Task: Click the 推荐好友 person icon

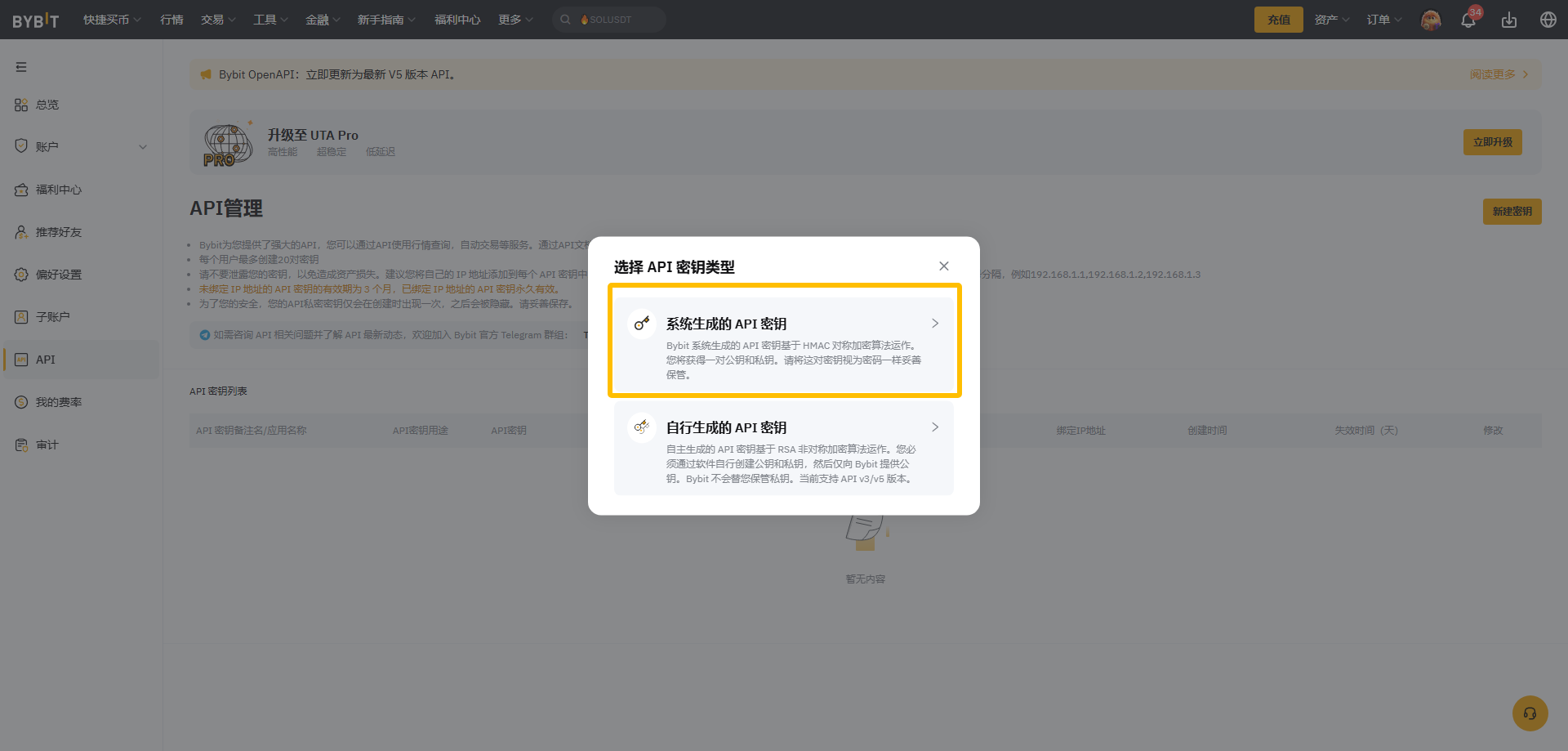Action: [21, 232]
